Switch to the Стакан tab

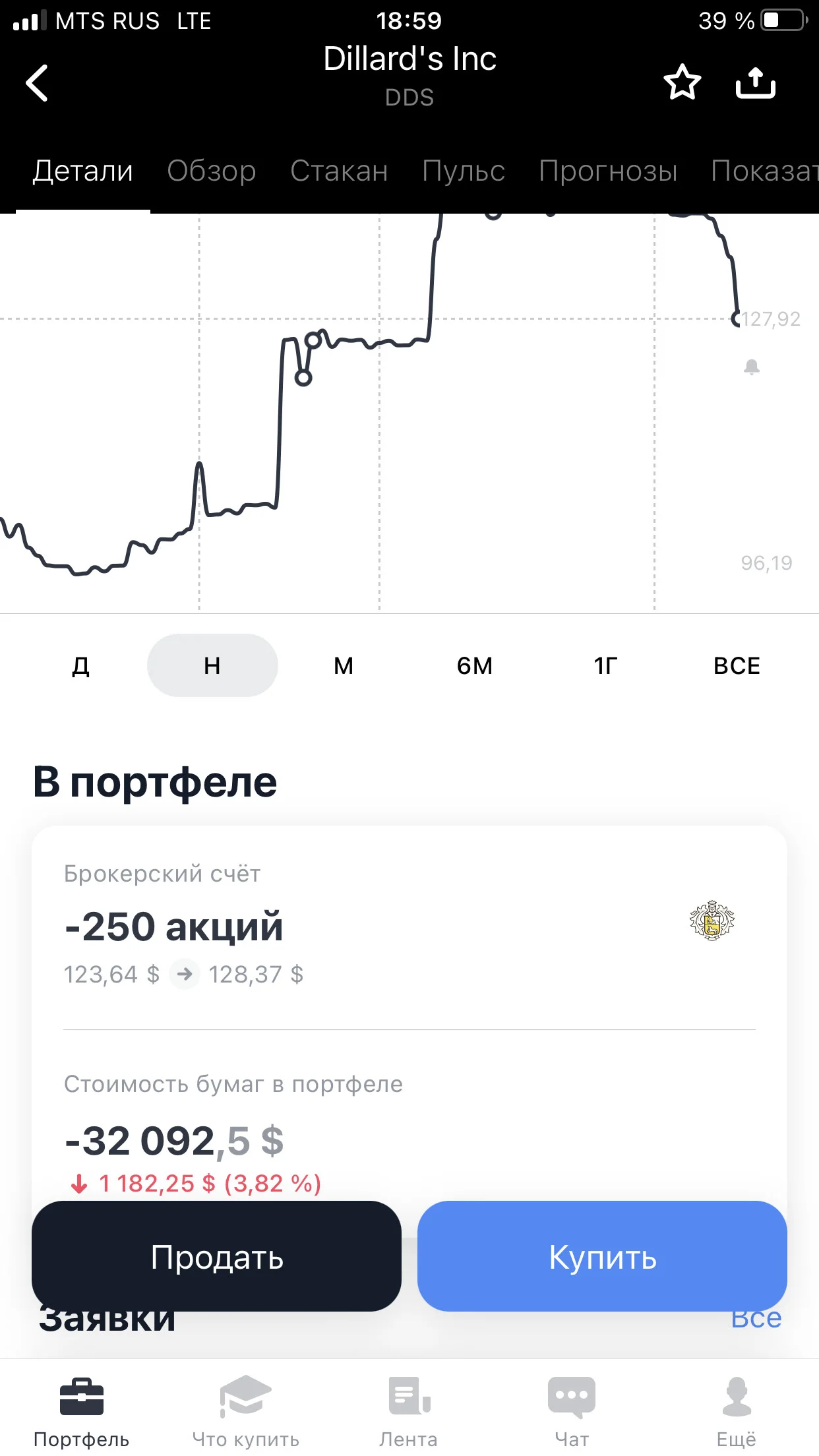pyautogui.click(x=339, y=171)
